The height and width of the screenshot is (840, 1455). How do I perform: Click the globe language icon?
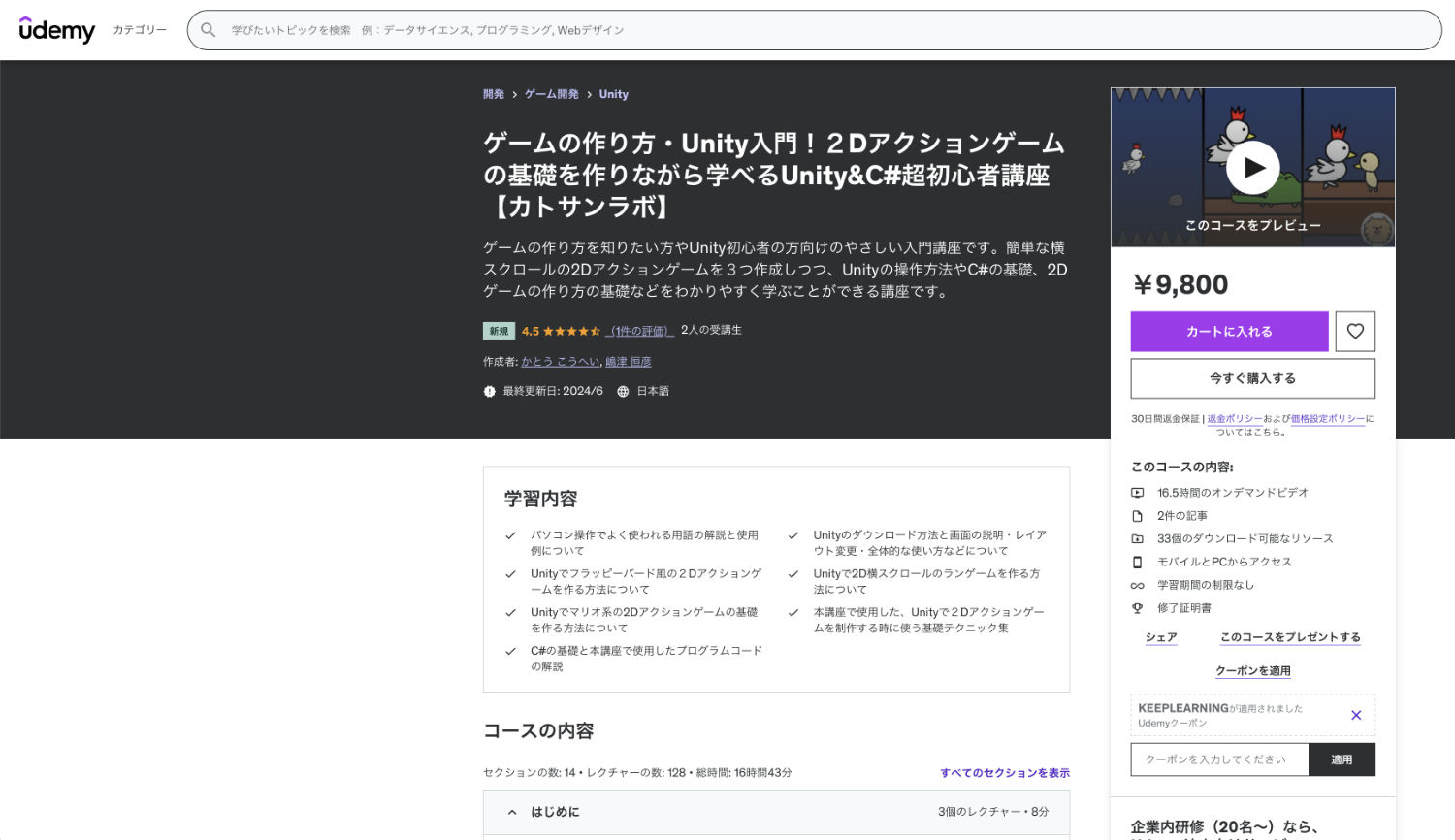coord(623,391)
